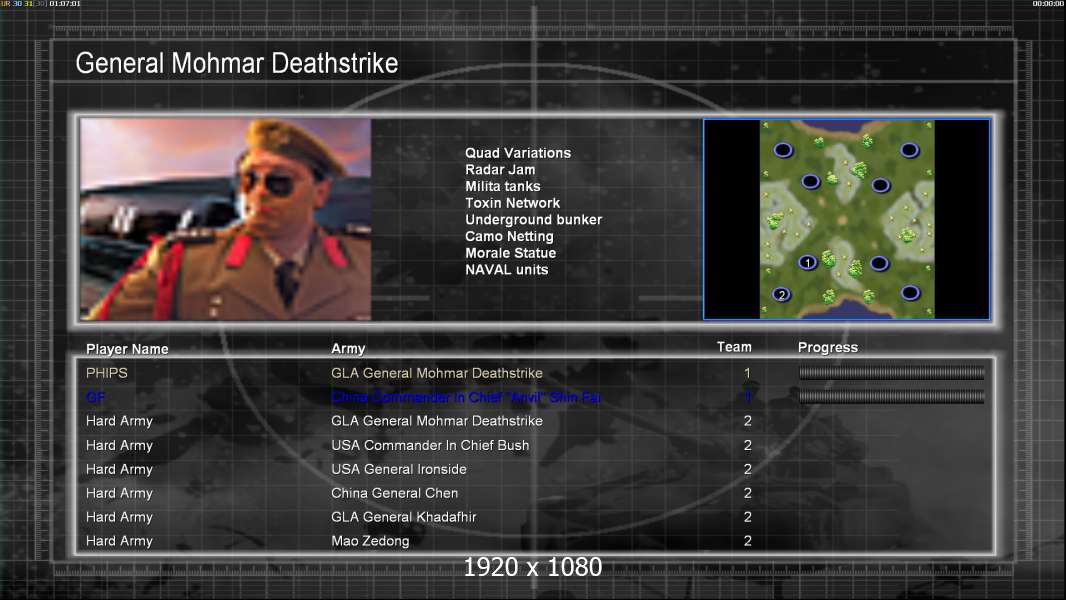Click the 'Team' column header
Screen dimensions: 1066x600
[734, 347]
